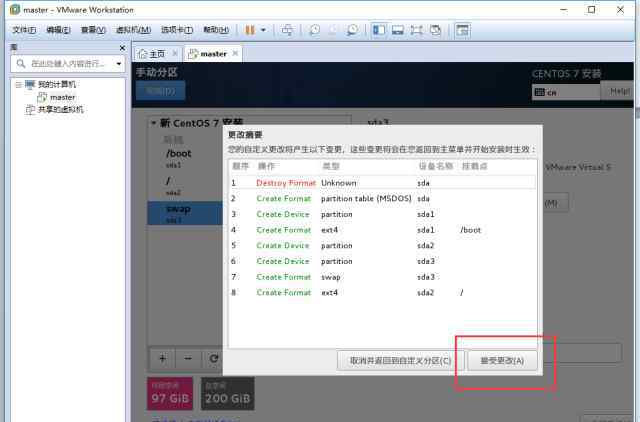640x422 pixels.
Task: Click the 完成(D) done button
Action: (160, 91)
